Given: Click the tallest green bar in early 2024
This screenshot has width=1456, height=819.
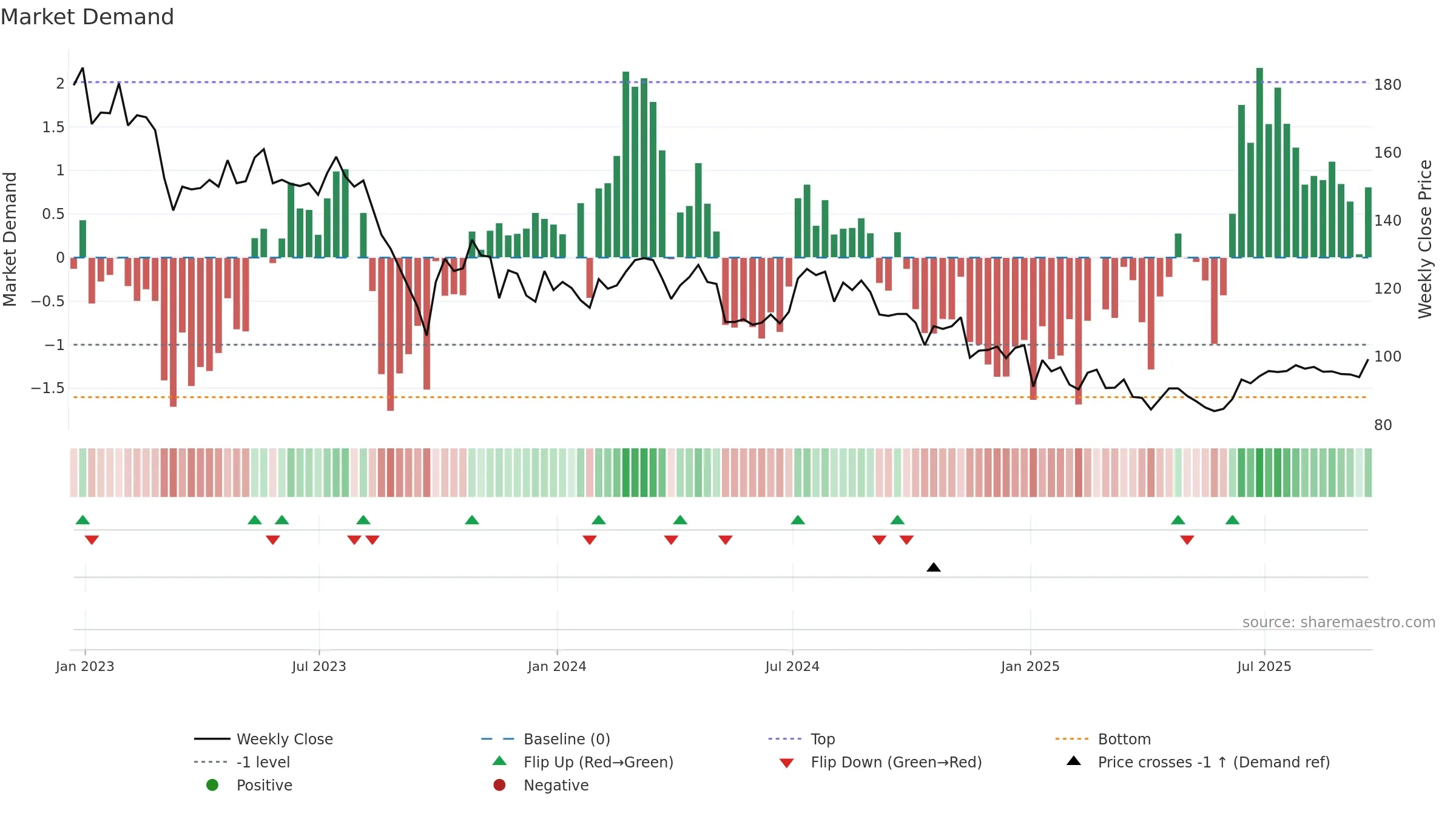Looking at the screenshot, I should click(625, 164).
